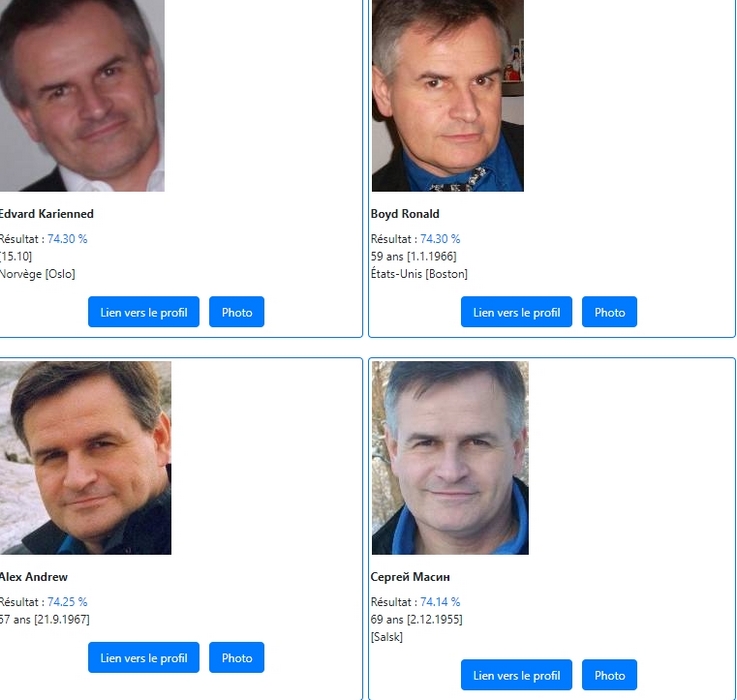Open profile link for Сергей Масин

(x=516, y=675)
